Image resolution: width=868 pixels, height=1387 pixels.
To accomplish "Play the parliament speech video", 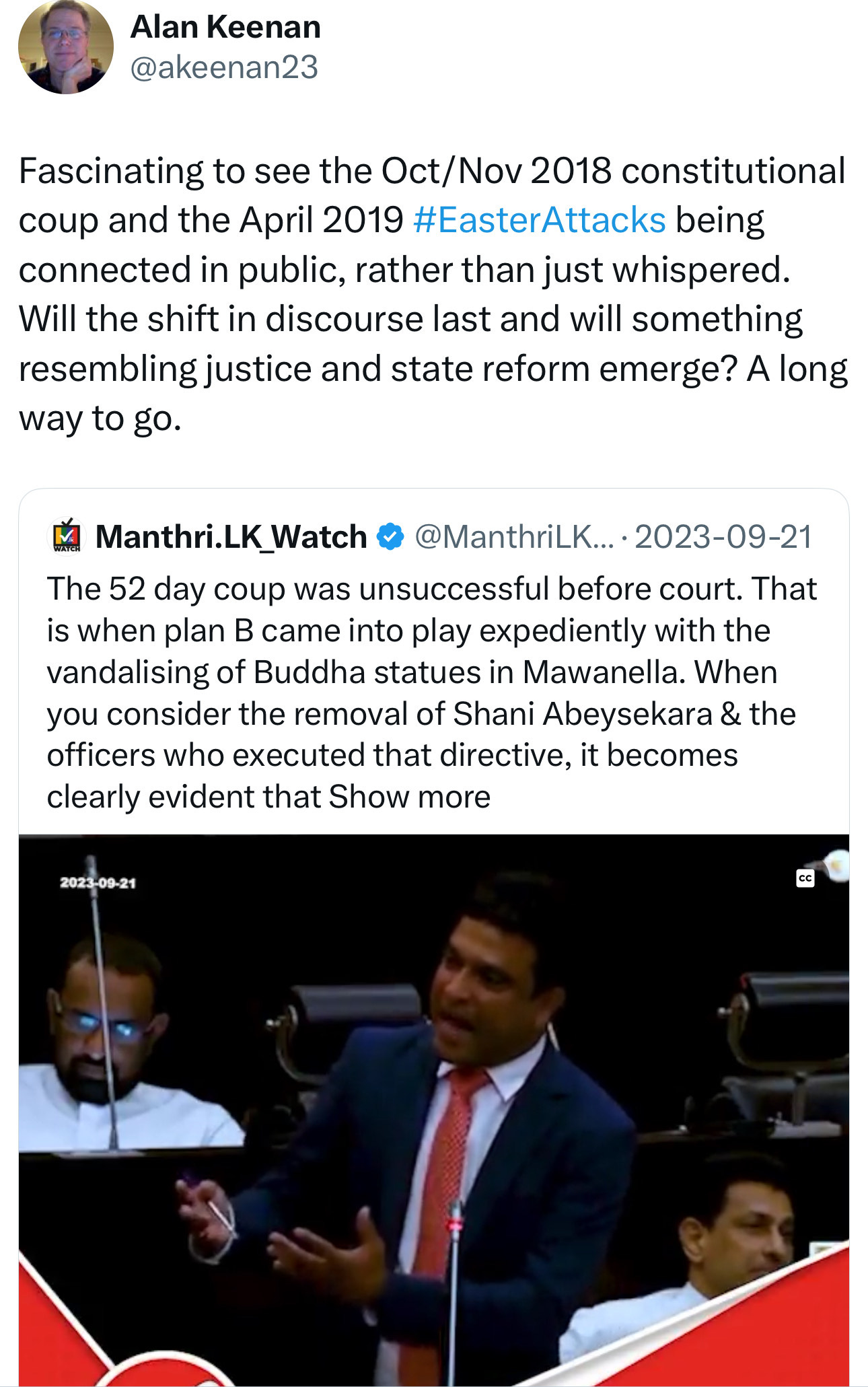I will 433,1110.
